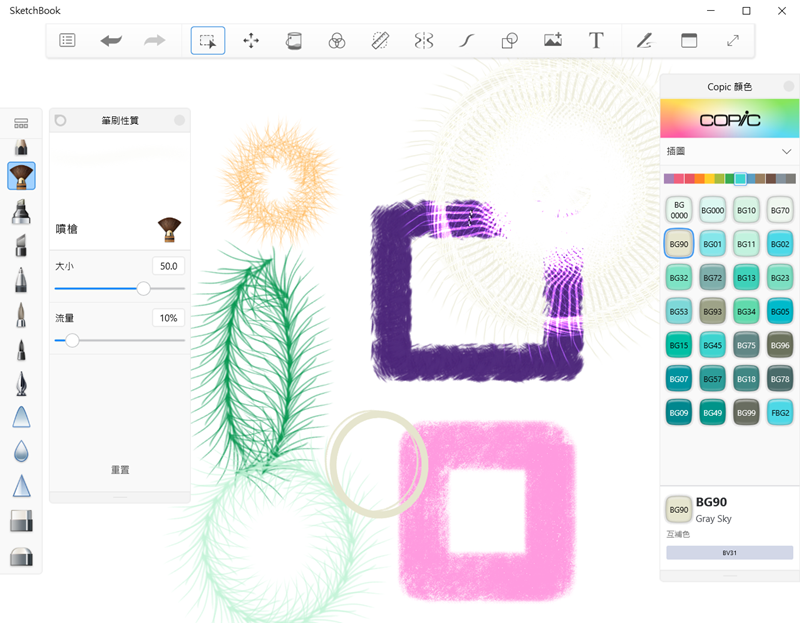800x623 pixels.
Task: Click the airbrush thumbnail beside 噴槍
Action: pyautogui.click(x=169, y=229)
